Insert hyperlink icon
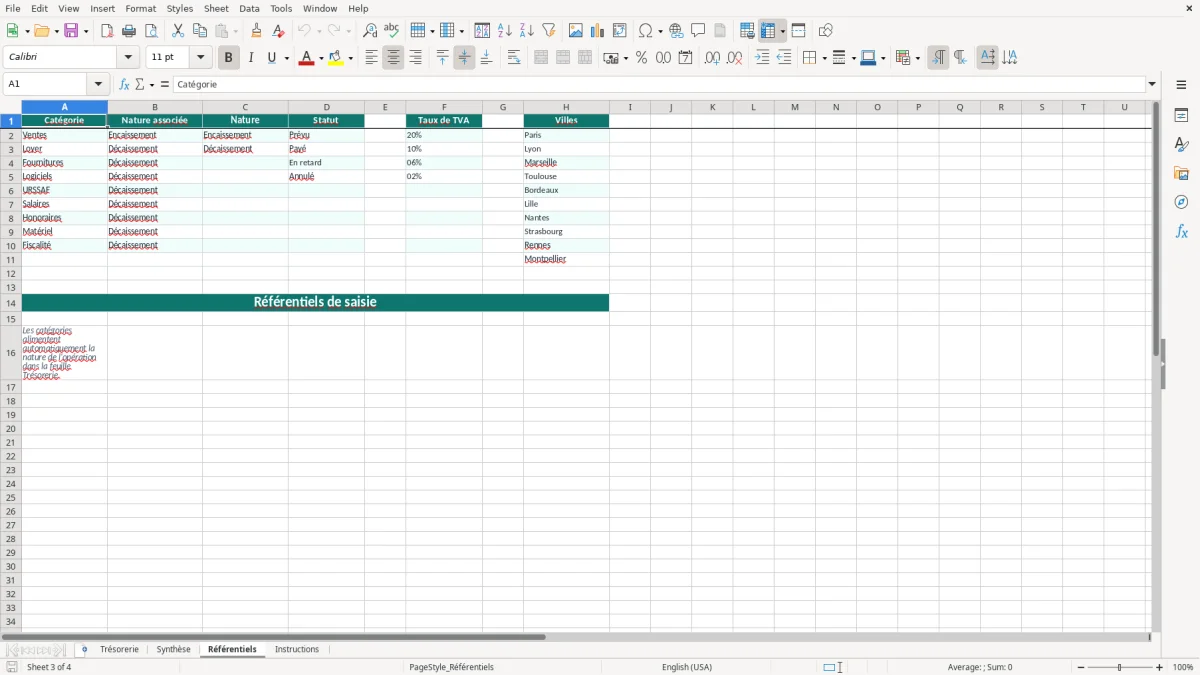This screenshot has height=675, width=1200. (x=677, y=31)
